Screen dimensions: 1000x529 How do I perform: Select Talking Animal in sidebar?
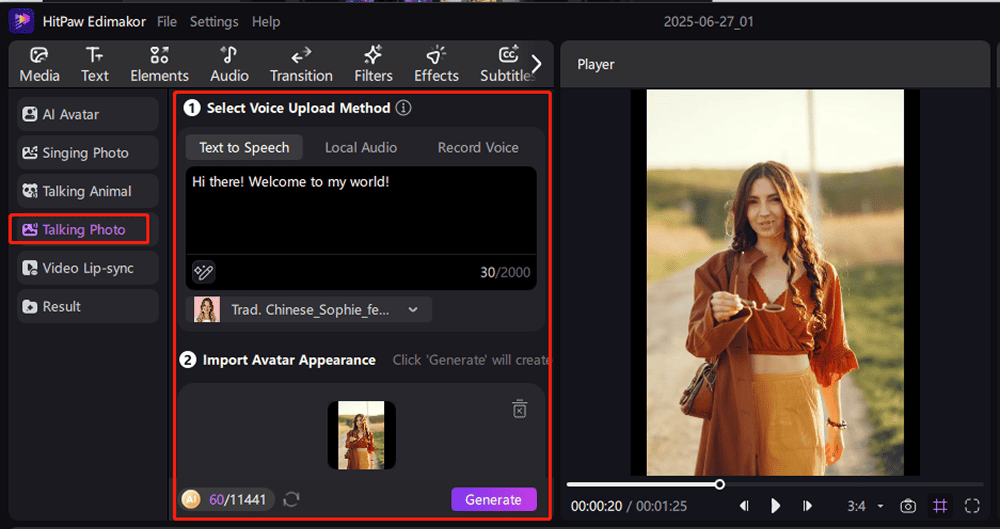[x=88, y=191]
